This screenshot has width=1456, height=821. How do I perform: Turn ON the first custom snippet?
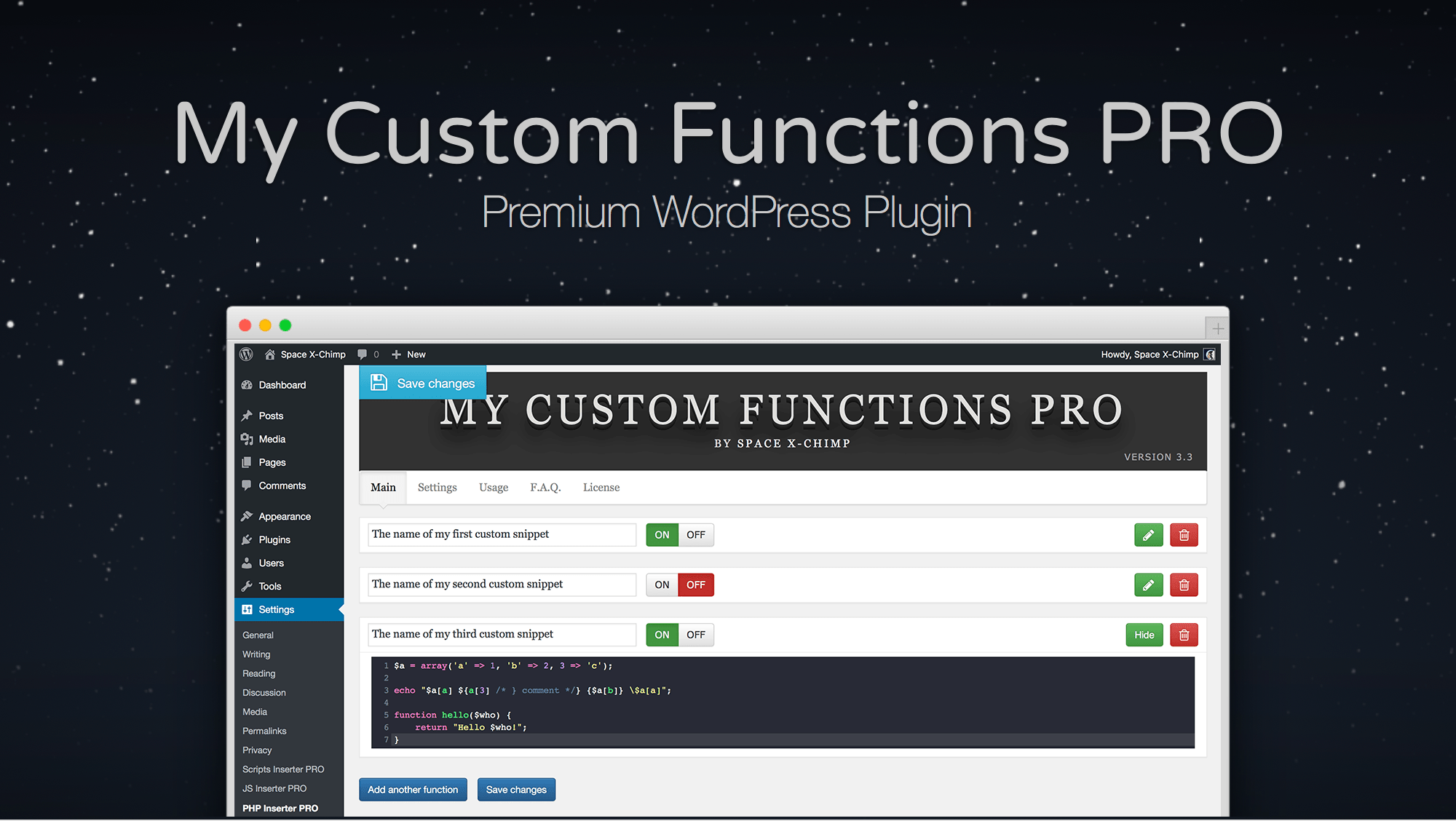tap(662, 535)
